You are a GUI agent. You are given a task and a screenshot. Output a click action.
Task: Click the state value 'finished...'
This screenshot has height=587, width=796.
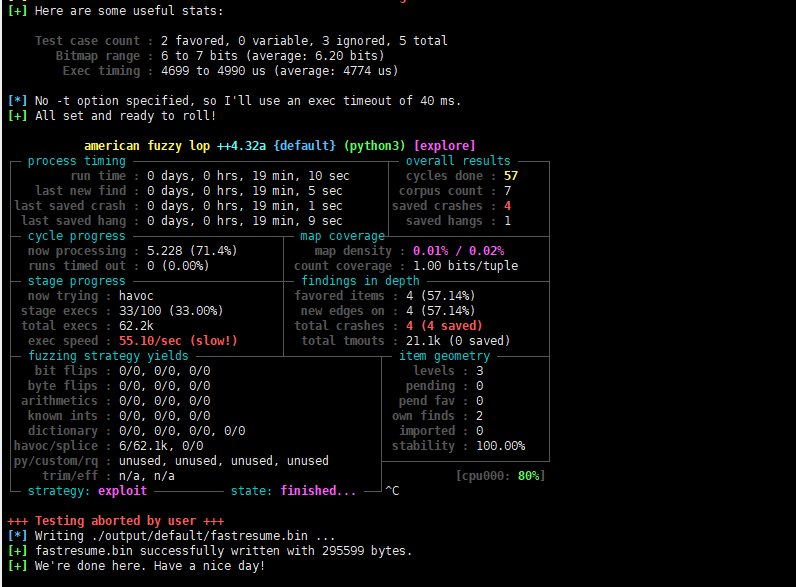click(x=318, y=491)
